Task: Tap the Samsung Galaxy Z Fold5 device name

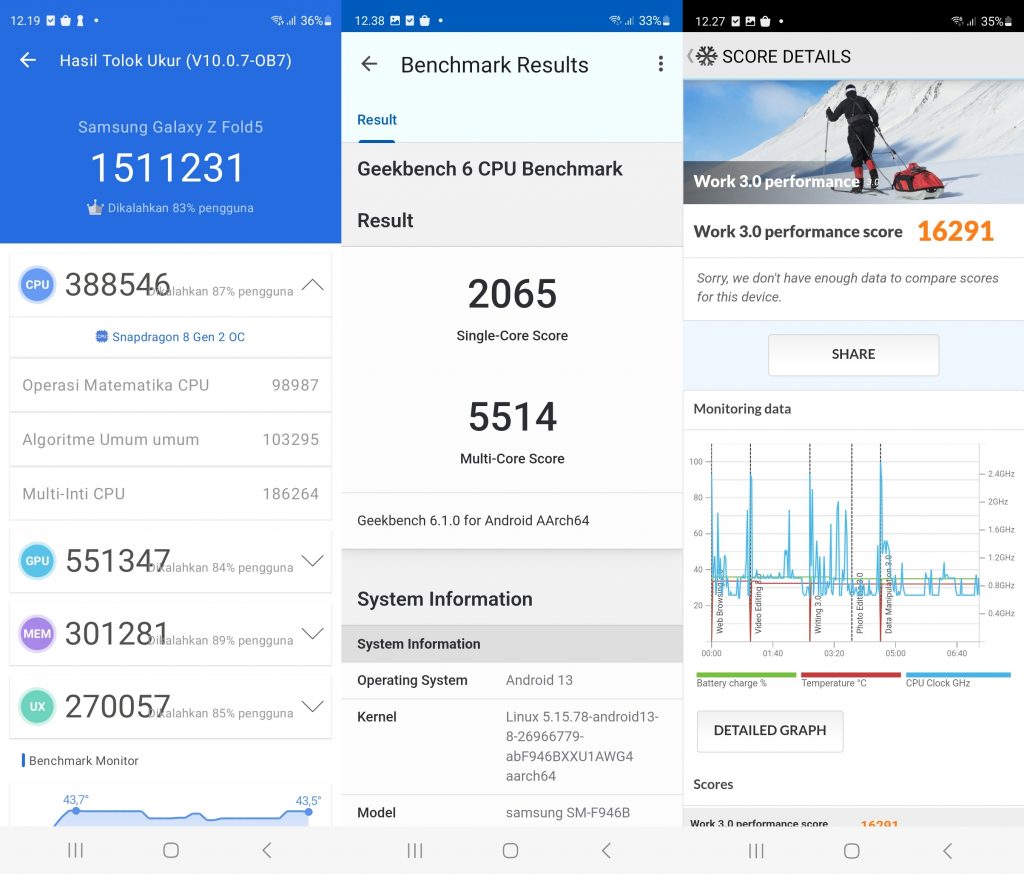Action: [170, 127]
